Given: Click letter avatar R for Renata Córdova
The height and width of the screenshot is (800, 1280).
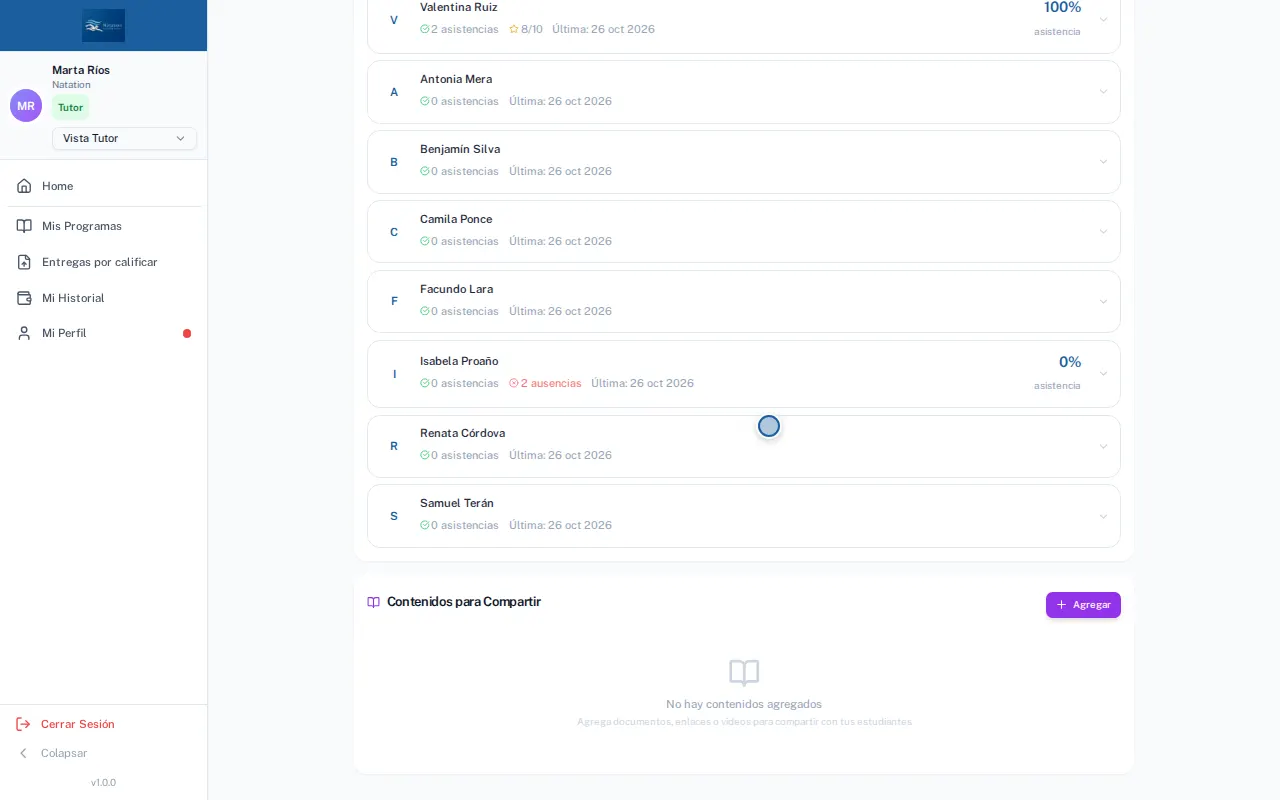Looking at the screenshot, I should point(394,446).
